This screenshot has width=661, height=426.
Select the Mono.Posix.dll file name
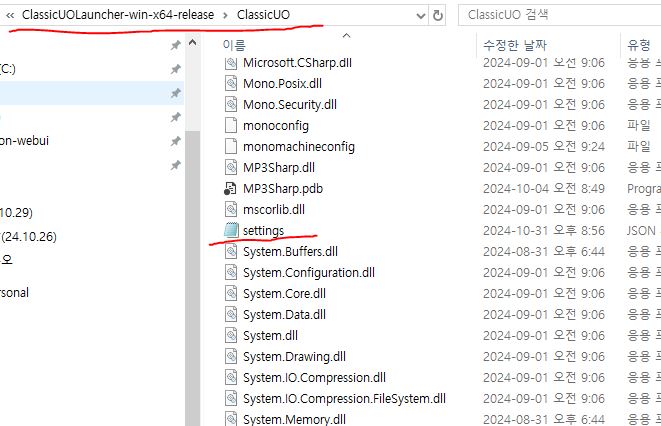282,83
